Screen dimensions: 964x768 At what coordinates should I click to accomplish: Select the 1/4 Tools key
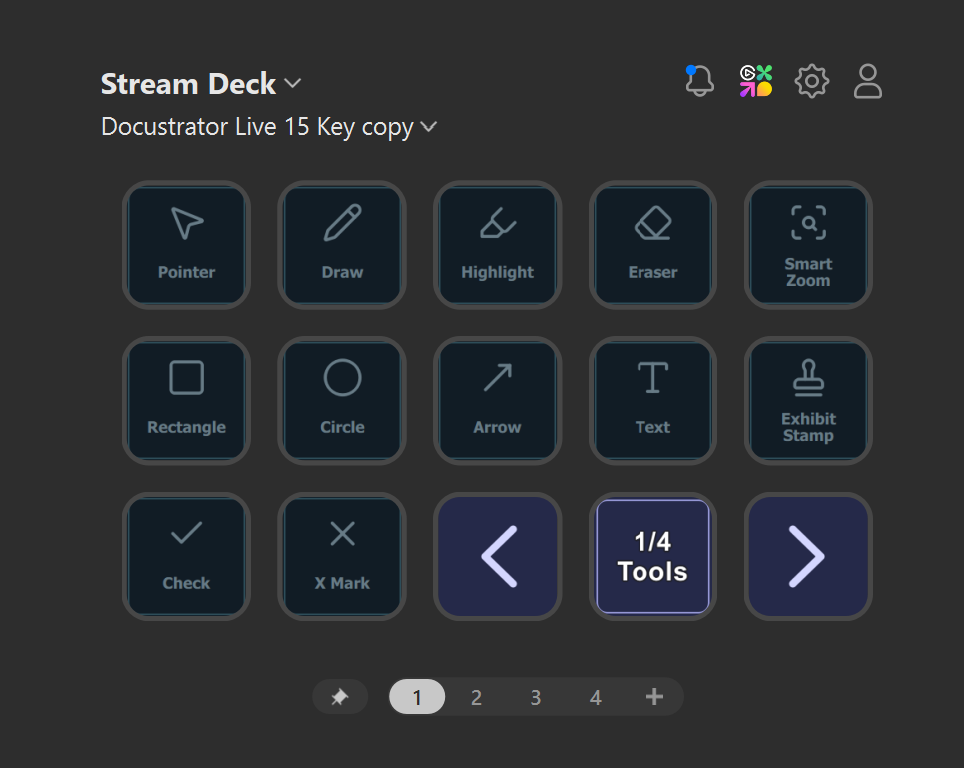653,556
